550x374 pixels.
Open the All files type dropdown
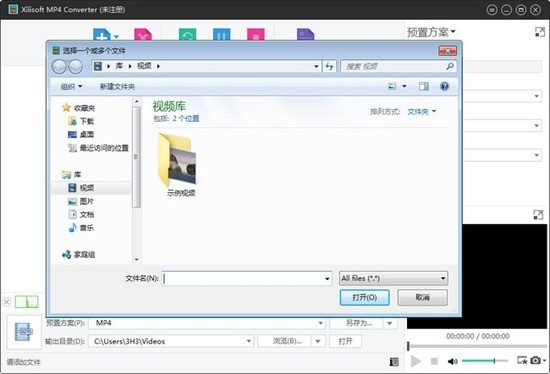393,278
